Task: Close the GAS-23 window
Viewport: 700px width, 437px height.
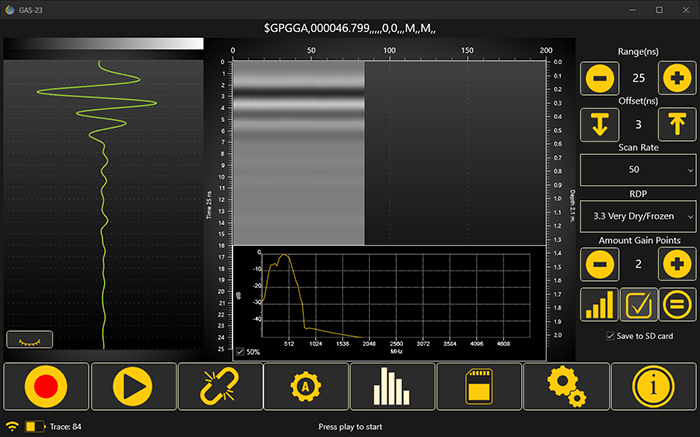Action: [x=686, y=10]
